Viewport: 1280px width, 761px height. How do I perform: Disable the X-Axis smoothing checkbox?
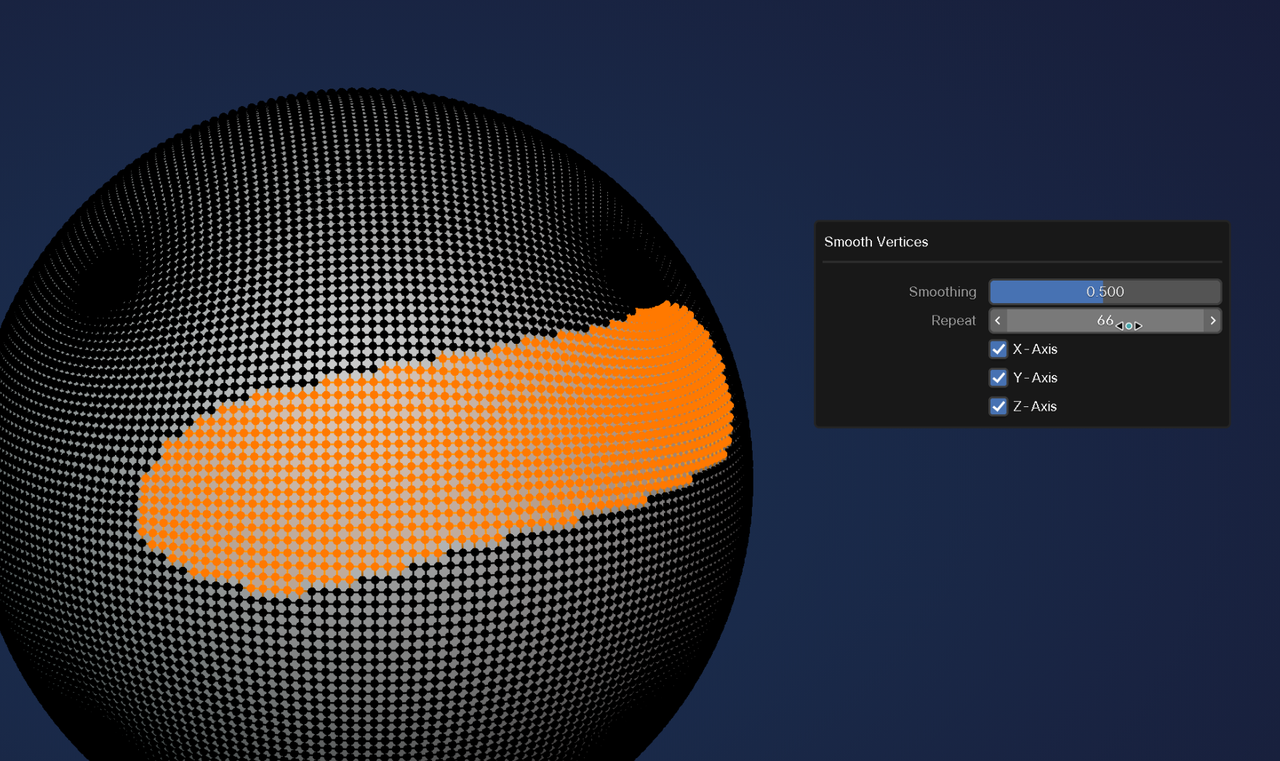click(997, 349)
